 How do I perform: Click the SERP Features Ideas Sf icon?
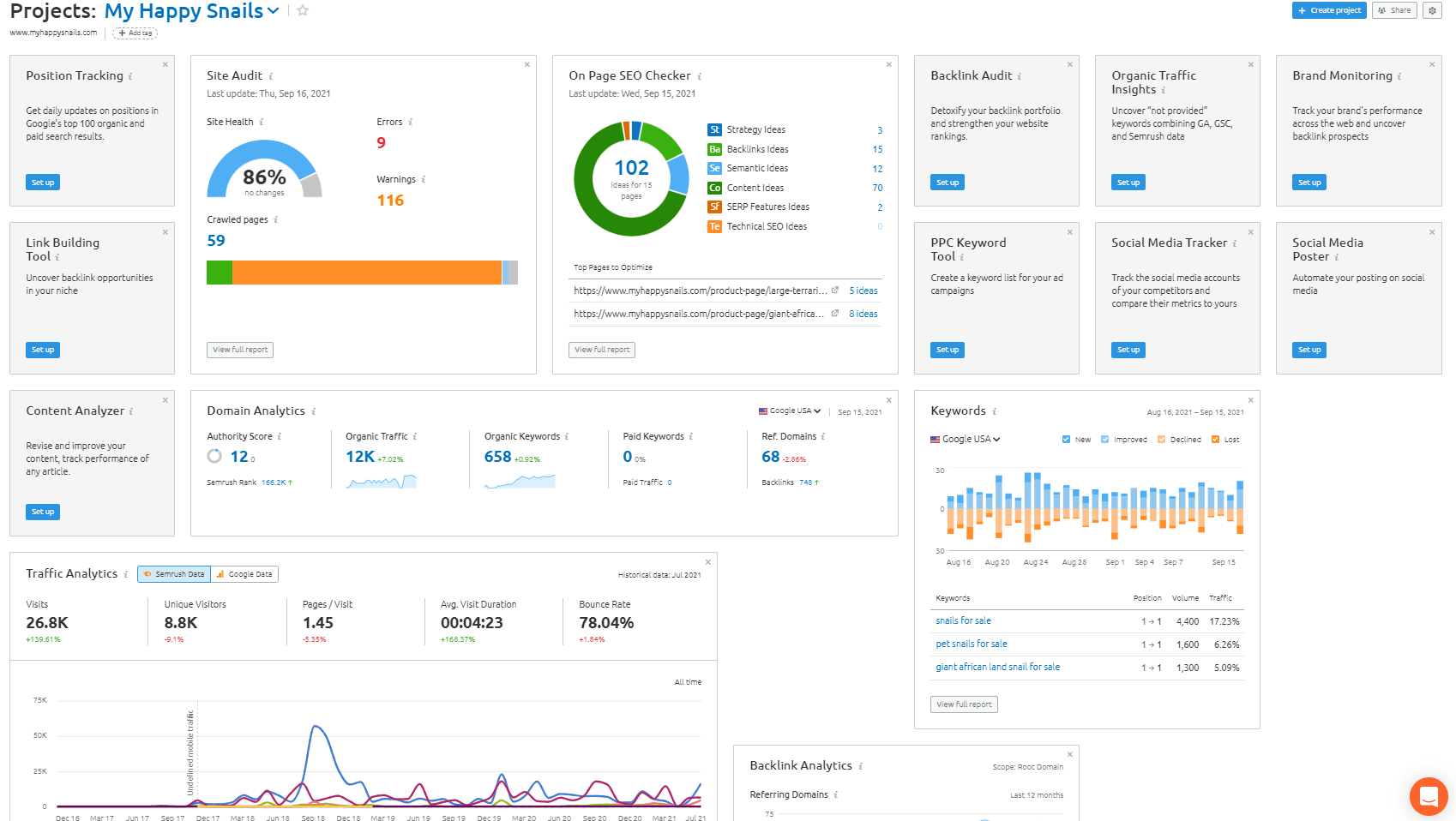click(x=714, y=207)
